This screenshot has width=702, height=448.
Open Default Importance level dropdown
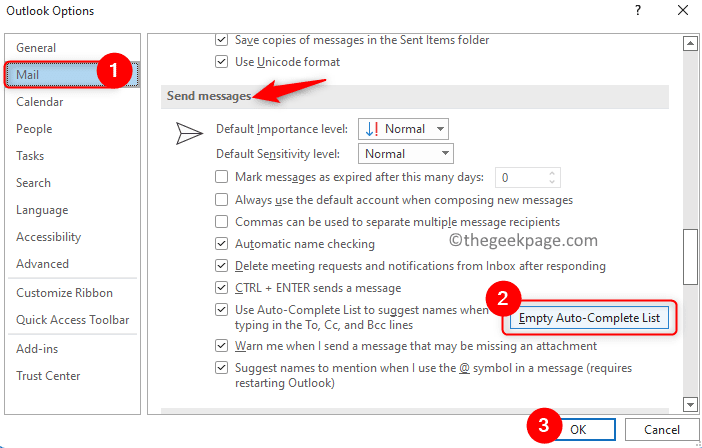click(x=403, y=129)
